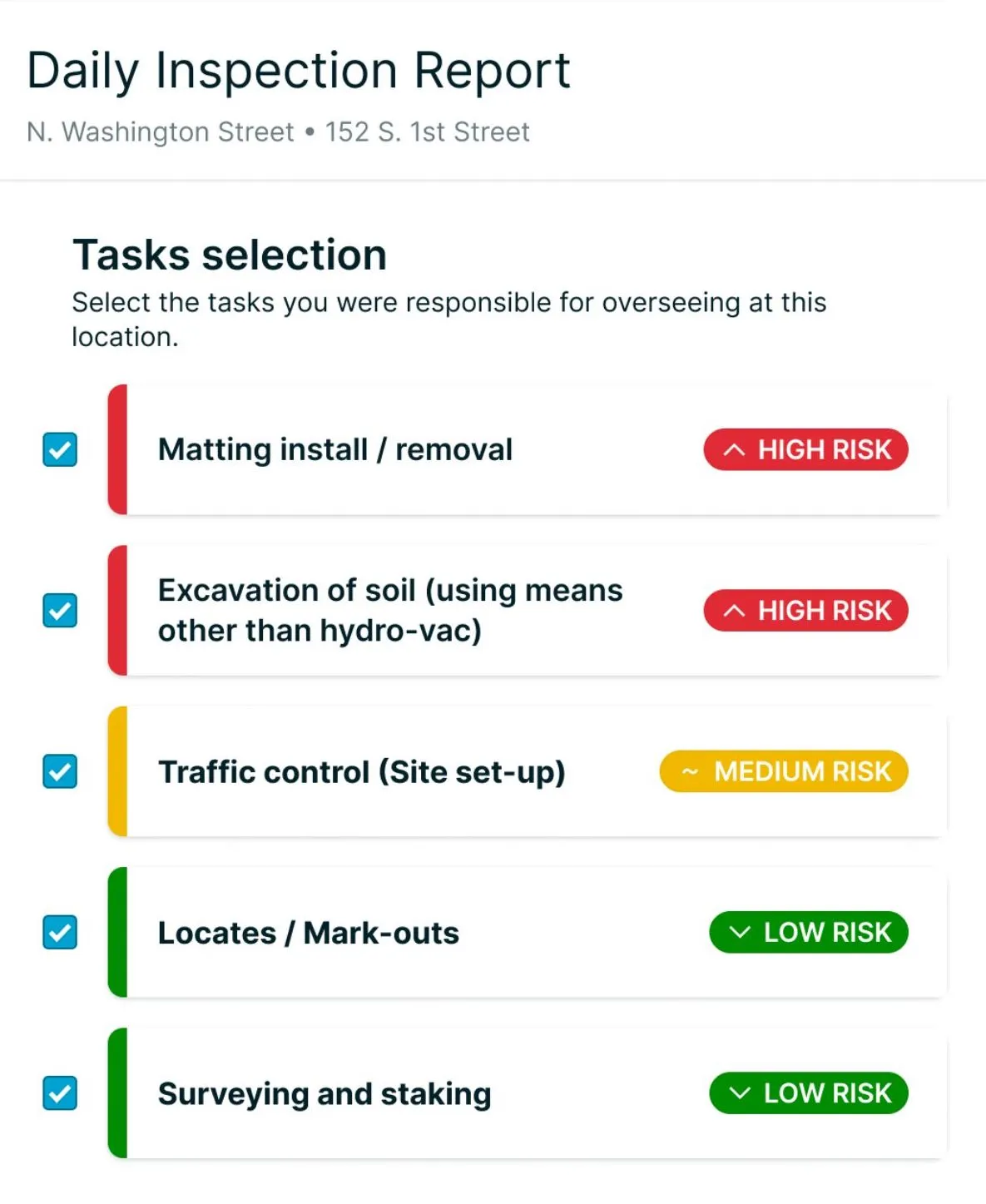986x1204 pixels.
Task: Toggle the Locates / Mark-outs checkbox
Action: click(60, 933)
